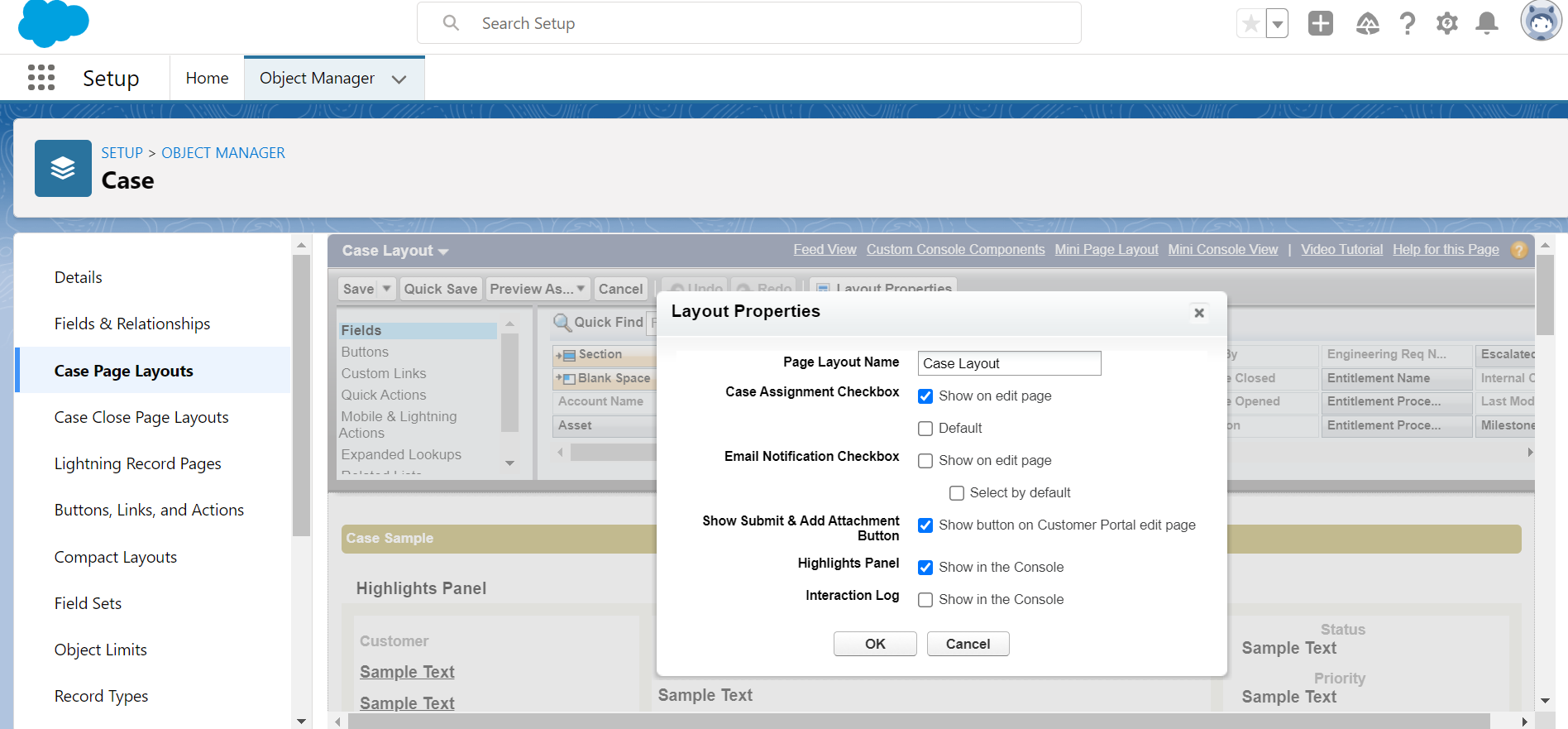Click the Salesforce cloud logo

coord(53,22)
